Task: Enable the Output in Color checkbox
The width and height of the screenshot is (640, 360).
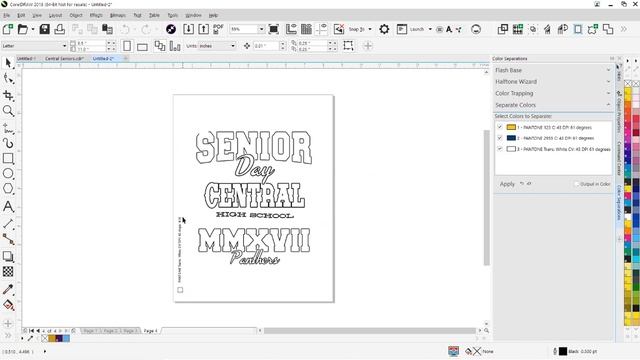Action: 577,184
